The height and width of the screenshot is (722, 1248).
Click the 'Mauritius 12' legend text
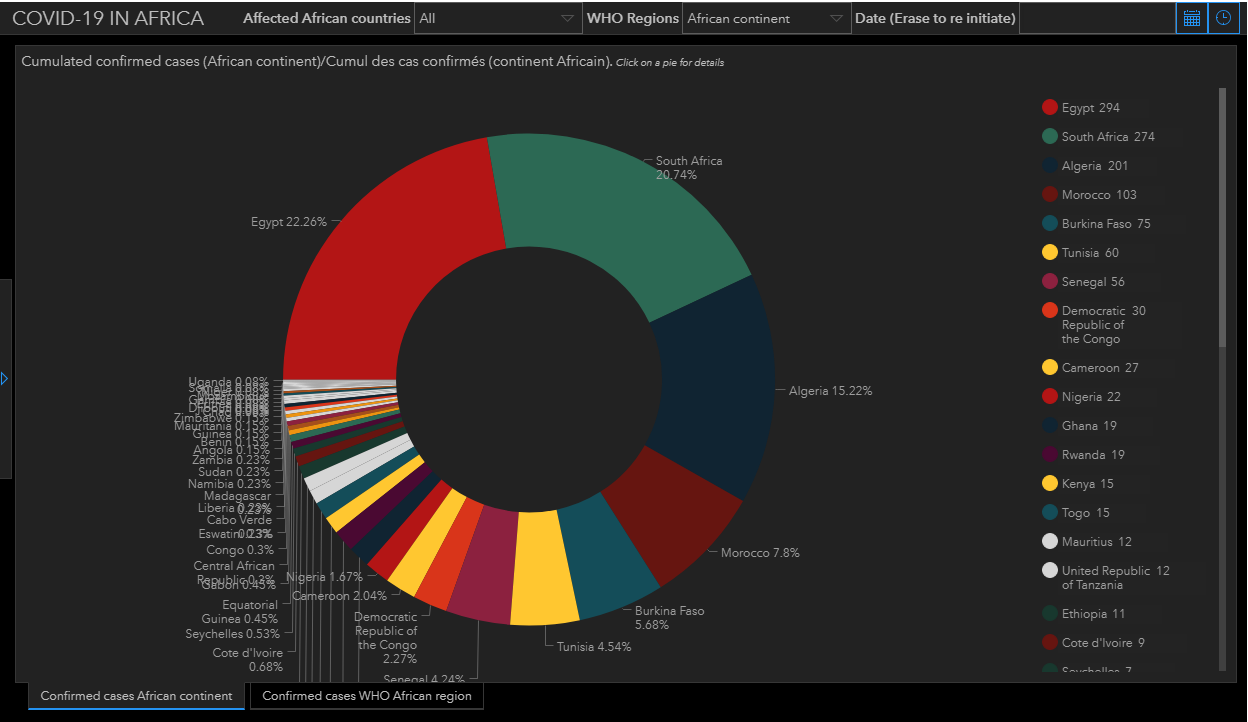1097,542
